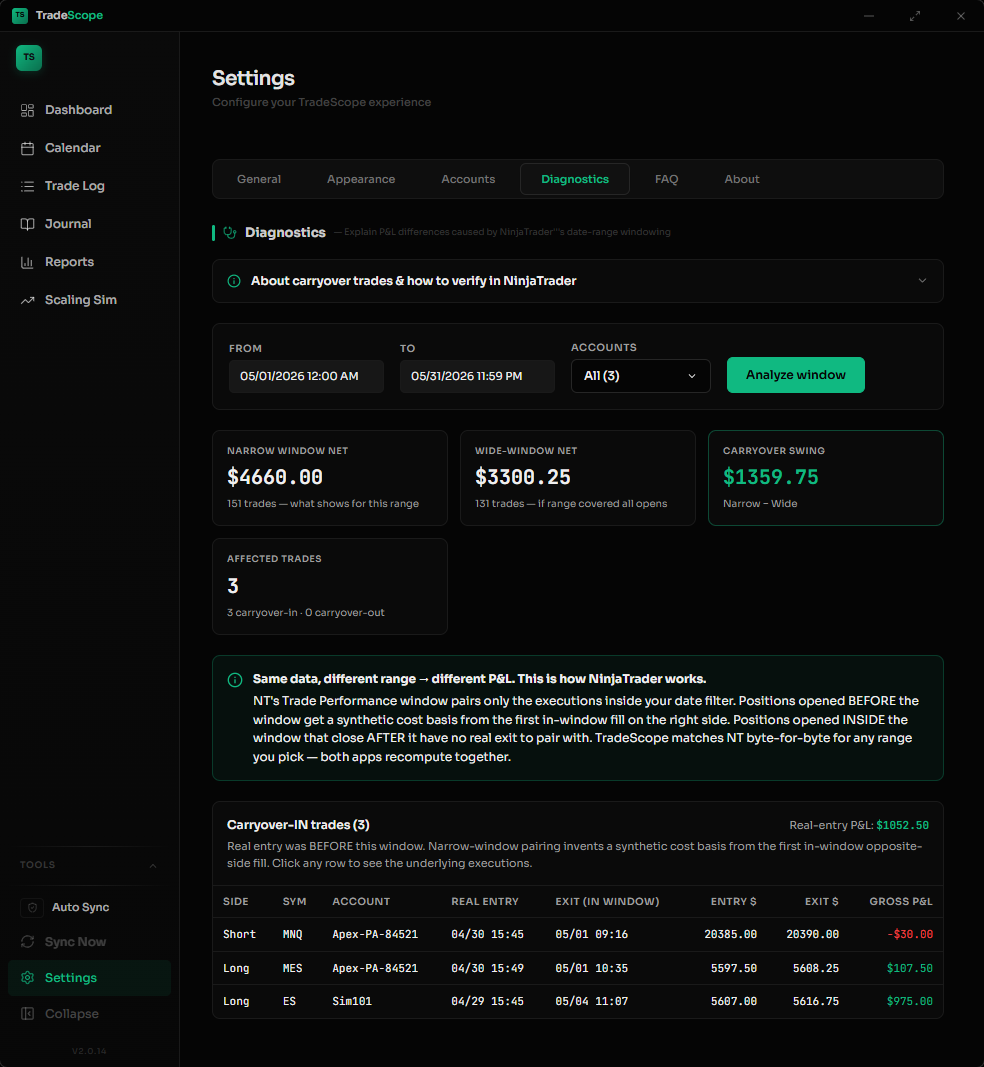The image size is (984, 1067).
Task: Switch to the FAQ tab
Action: tap(666, 179)
